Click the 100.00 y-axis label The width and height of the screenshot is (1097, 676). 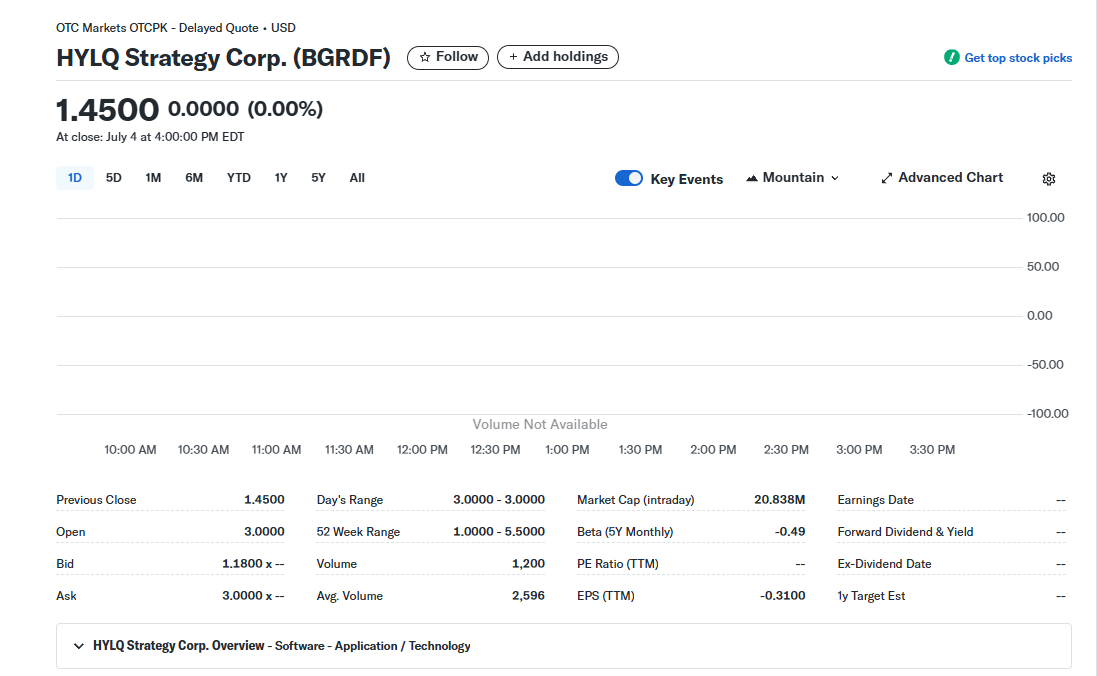(x=1046, y=218)
